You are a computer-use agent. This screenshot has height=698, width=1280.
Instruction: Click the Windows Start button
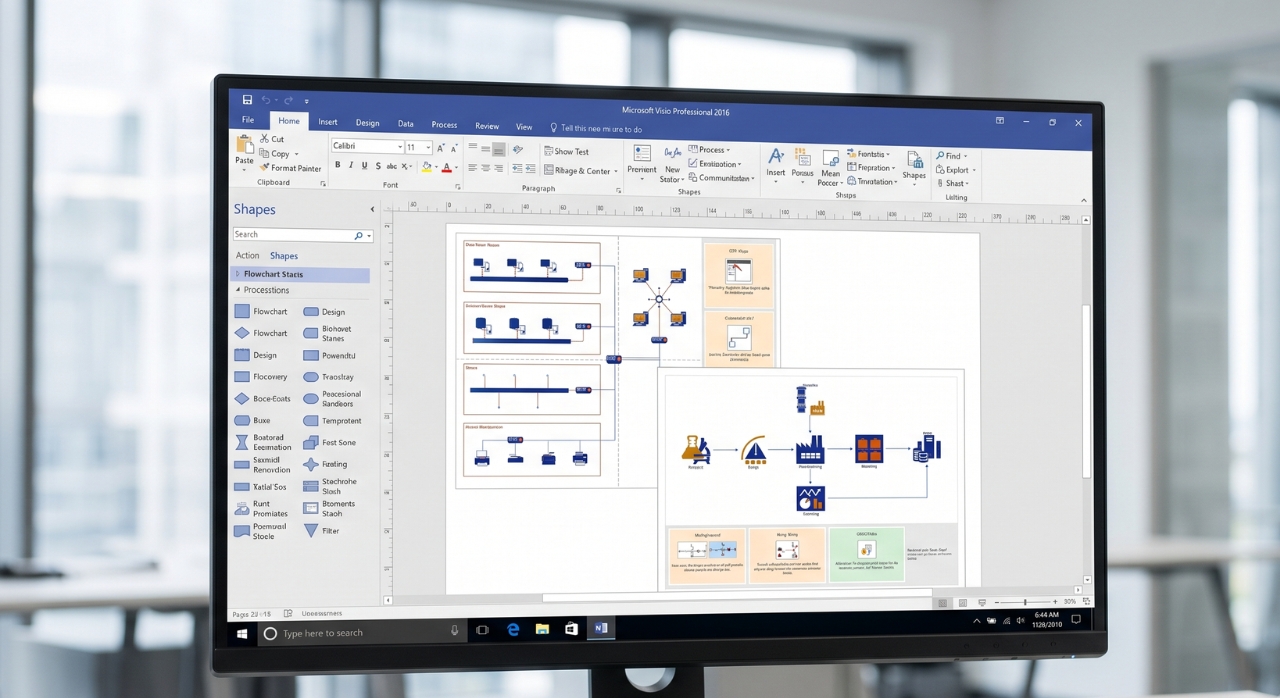[x=242, y=633]
